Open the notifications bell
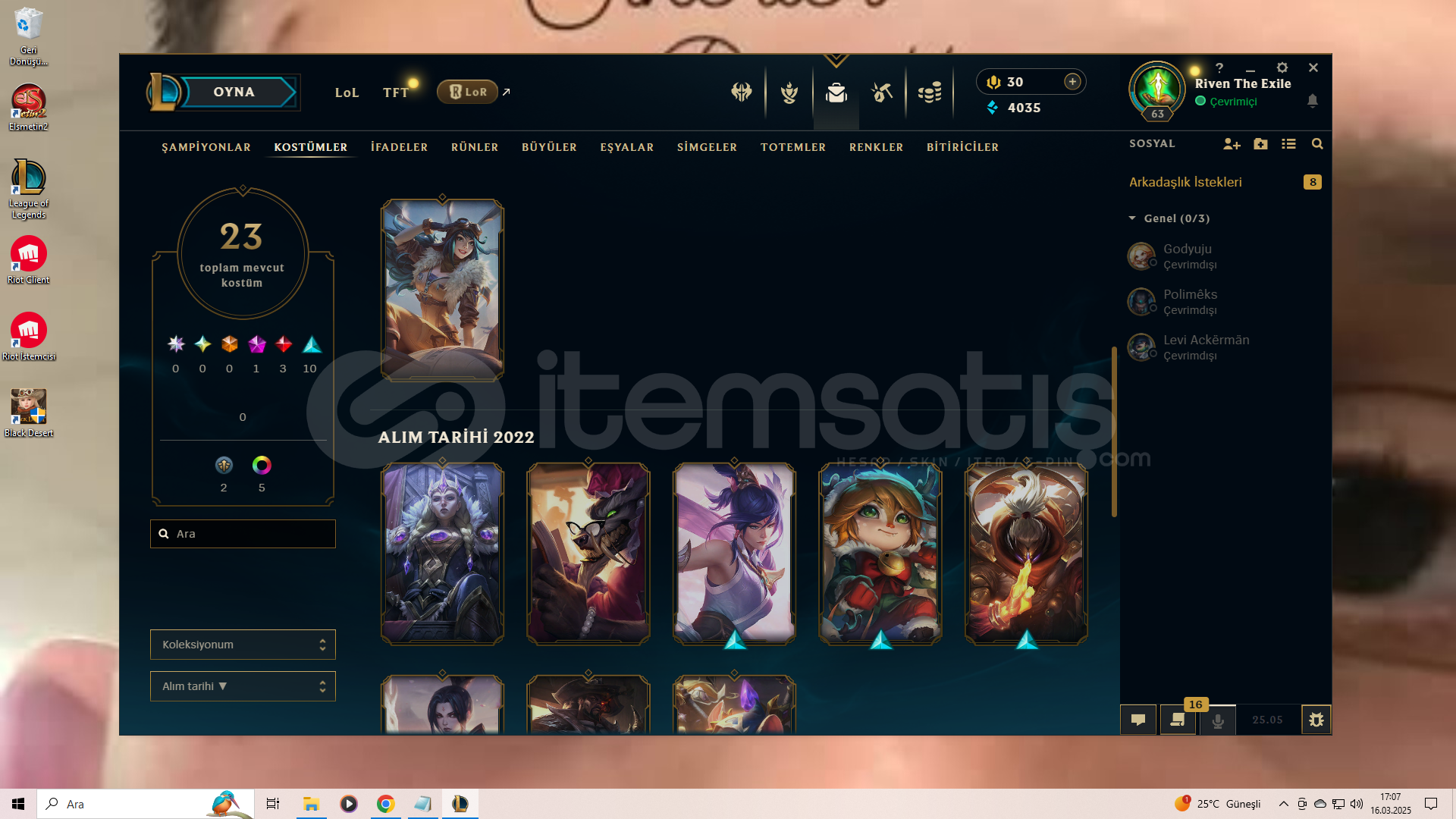This screenshot has width=1456, height=819. click(1313, 101)
